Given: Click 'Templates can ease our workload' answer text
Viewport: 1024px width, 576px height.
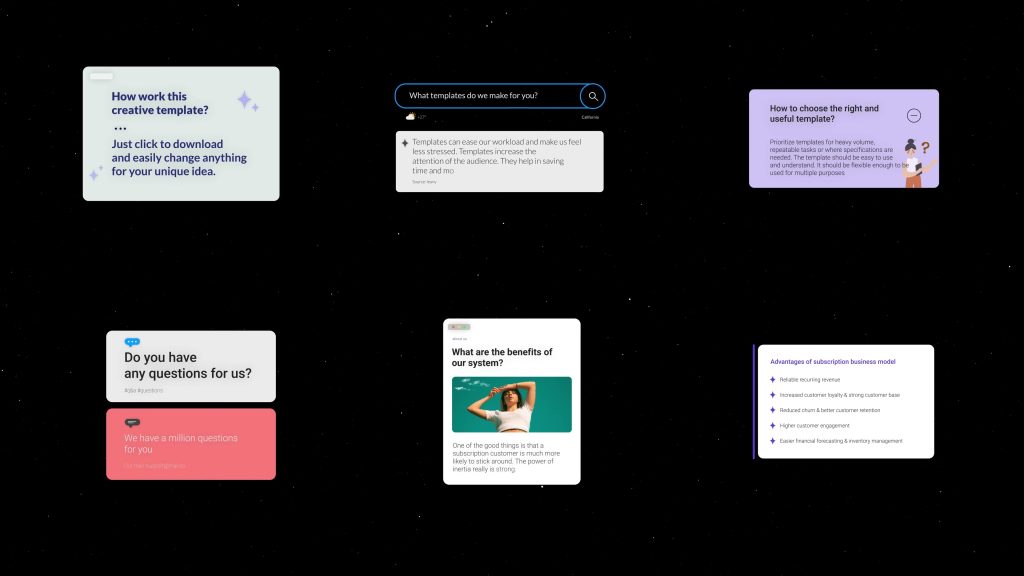Looking at the screenshot, I should (496, 156).
